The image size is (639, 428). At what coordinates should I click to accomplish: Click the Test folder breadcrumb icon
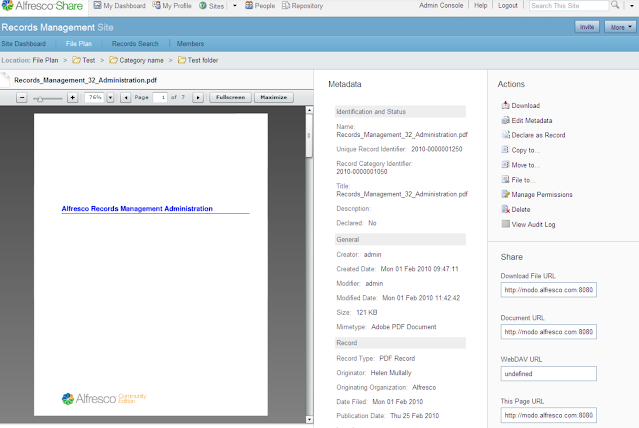click(182, 60)
